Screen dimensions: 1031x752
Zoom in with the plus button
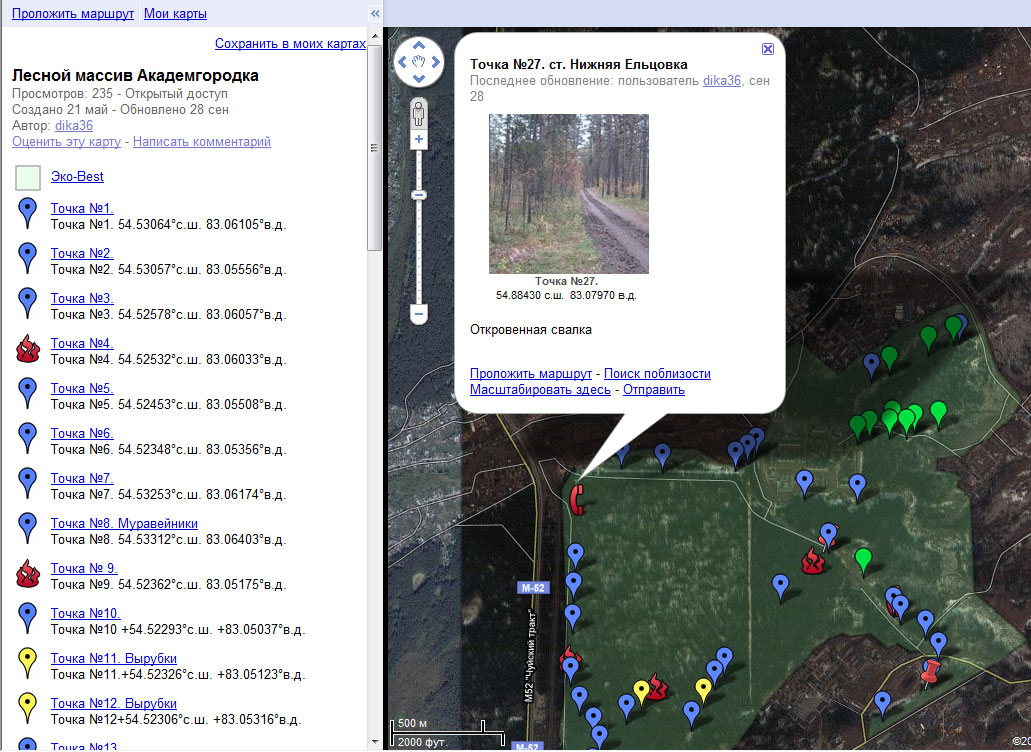coord(419,140)
